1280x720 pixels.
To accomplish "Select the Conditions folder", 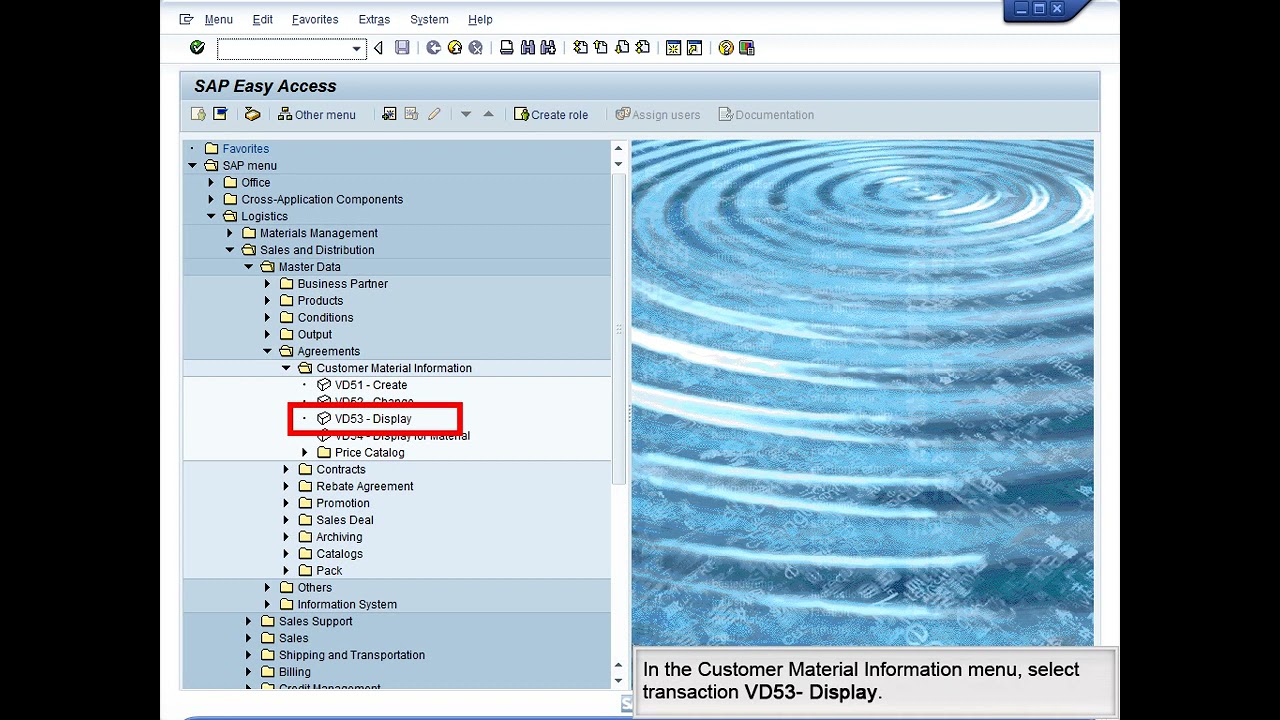I will (325, 318).
